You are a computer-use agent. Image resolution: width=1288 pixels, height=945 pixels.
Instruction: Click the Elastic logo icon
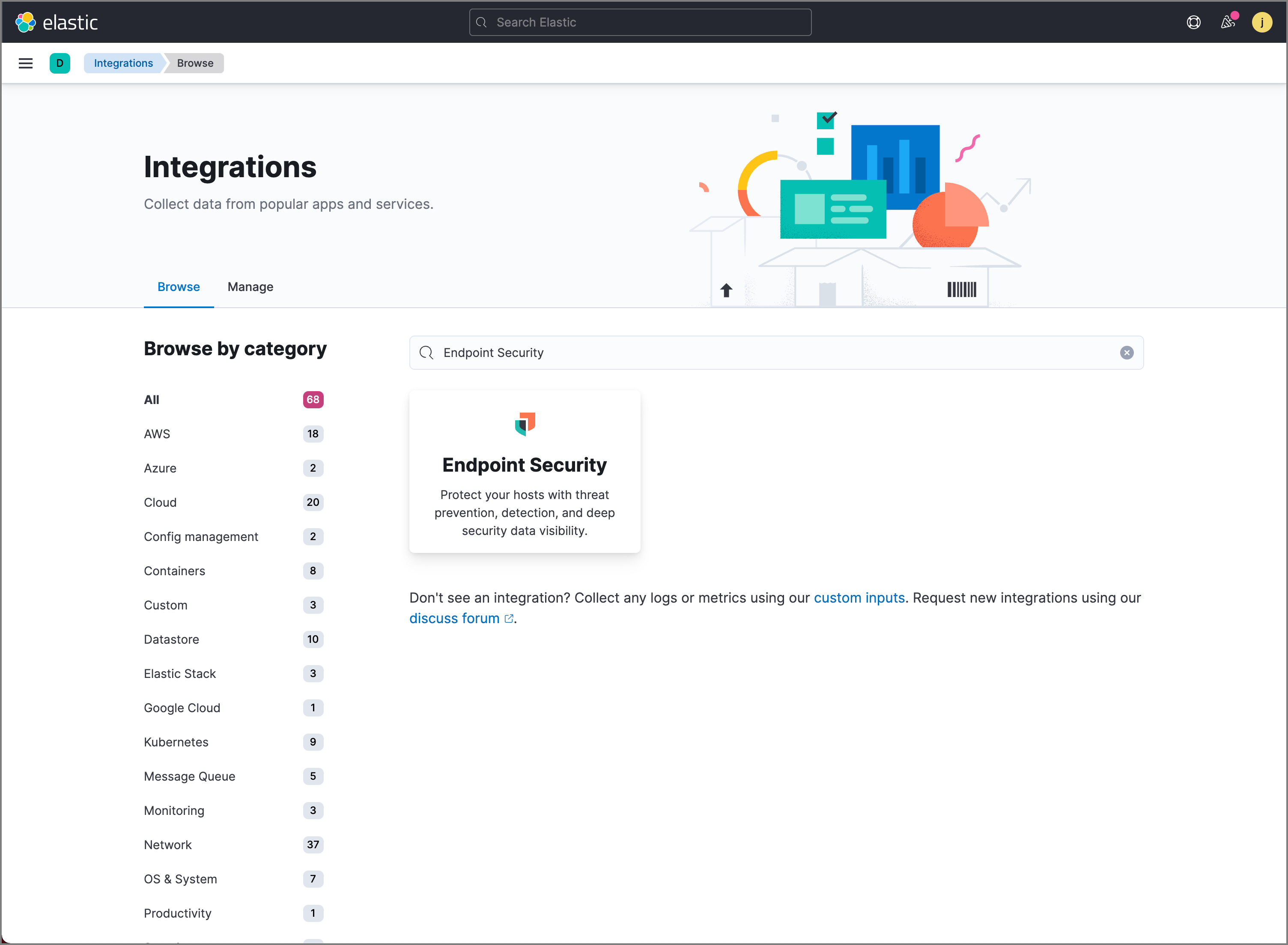[x=27, y=21]
